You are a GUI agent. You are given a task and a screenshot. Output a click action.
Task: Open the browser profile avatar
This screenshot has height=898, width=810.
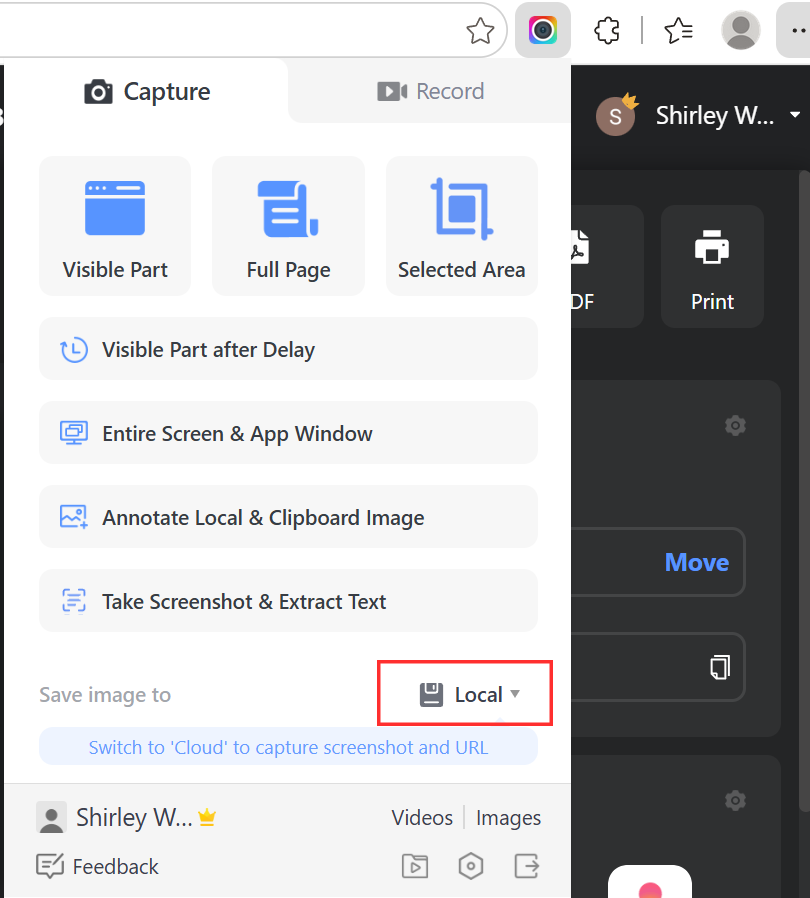click(741, 30)
